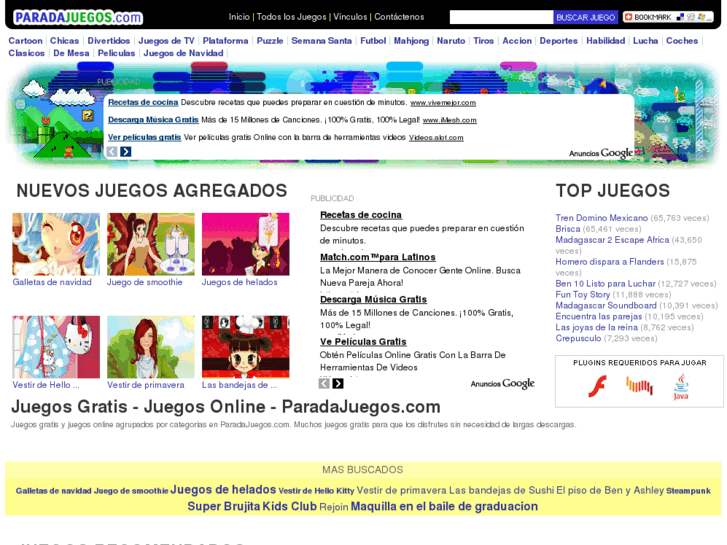This screenshot has height=545, width=727.
Task: Select the Mahjong category
Action: click(411, 41)
